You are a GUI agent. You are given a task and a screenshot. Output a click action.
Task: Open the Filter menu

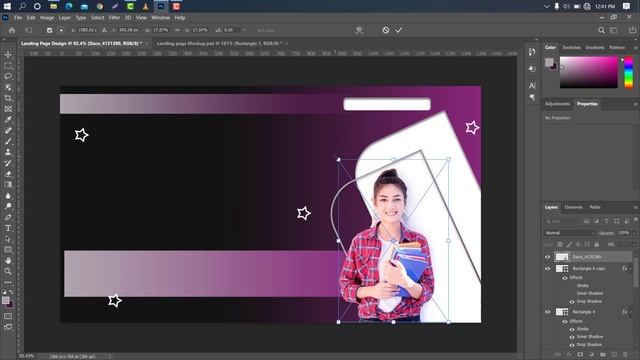tap(114, 18)
